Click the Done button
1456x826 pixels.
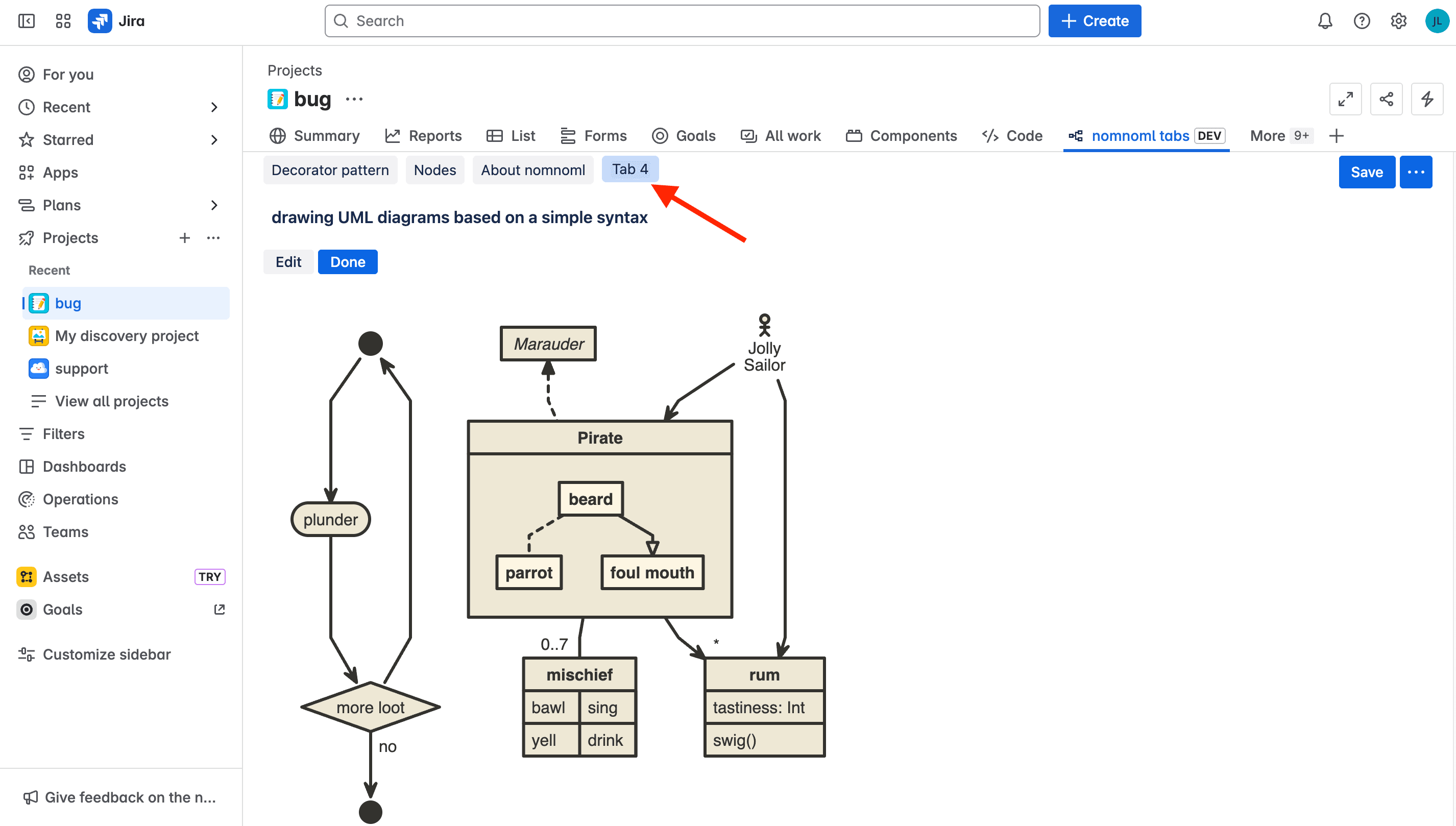pyautogui.click(x=348, y=261)
